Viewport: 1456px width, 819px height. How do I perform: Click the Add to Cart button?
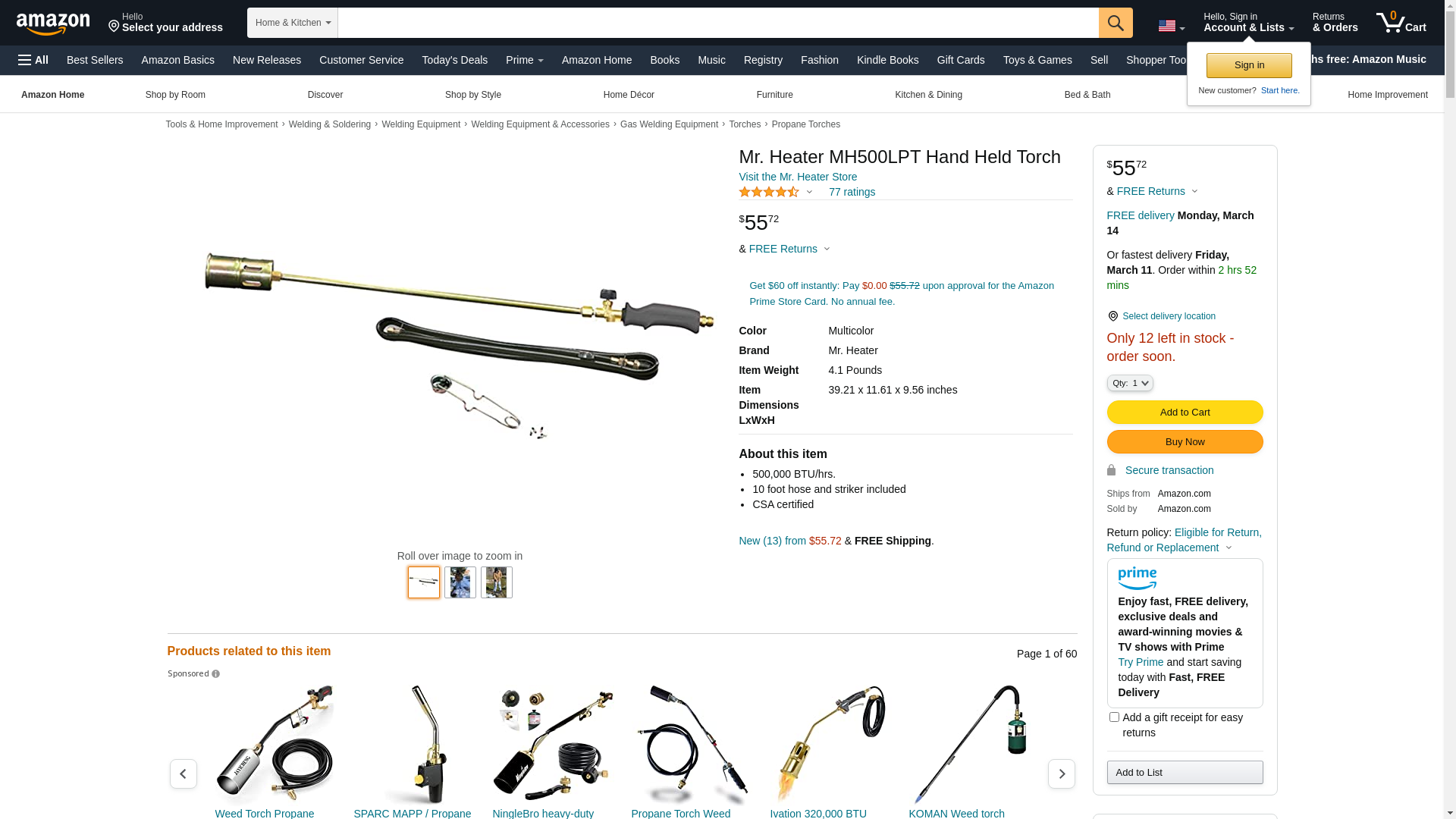tap(1185, 412)
